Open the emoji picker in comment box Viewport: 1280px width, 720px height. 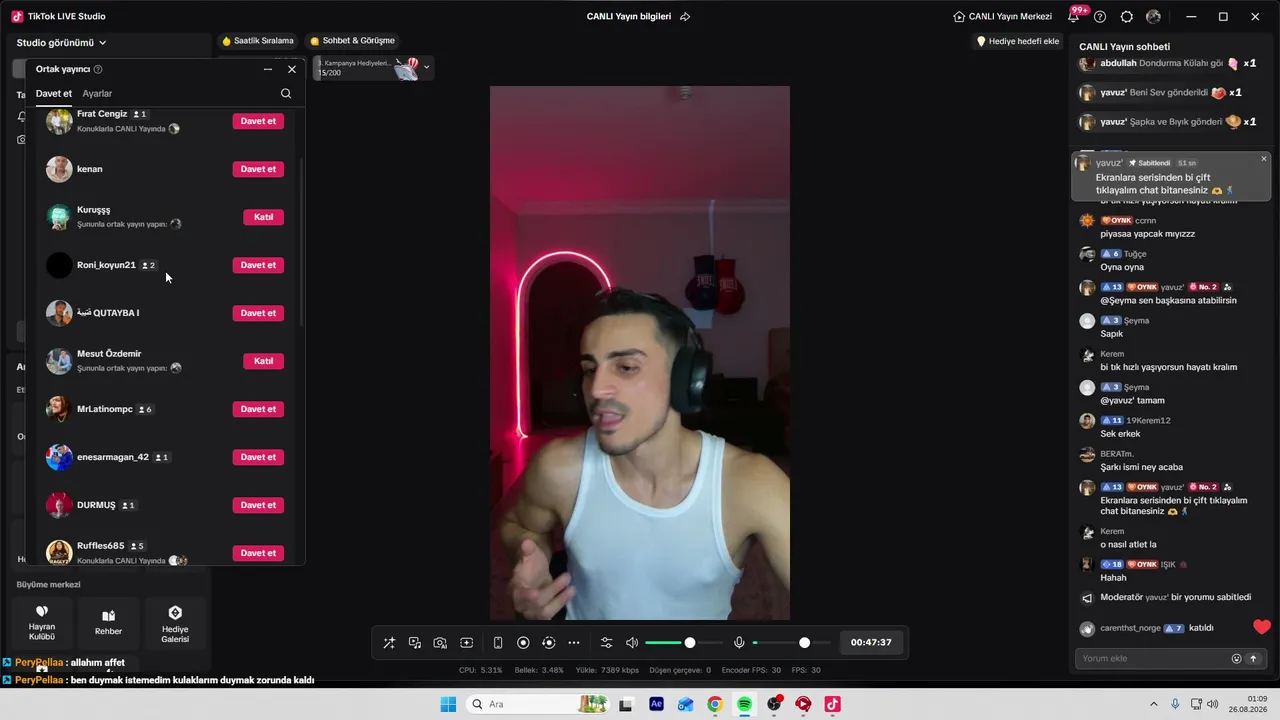(x=1237, y=659)
